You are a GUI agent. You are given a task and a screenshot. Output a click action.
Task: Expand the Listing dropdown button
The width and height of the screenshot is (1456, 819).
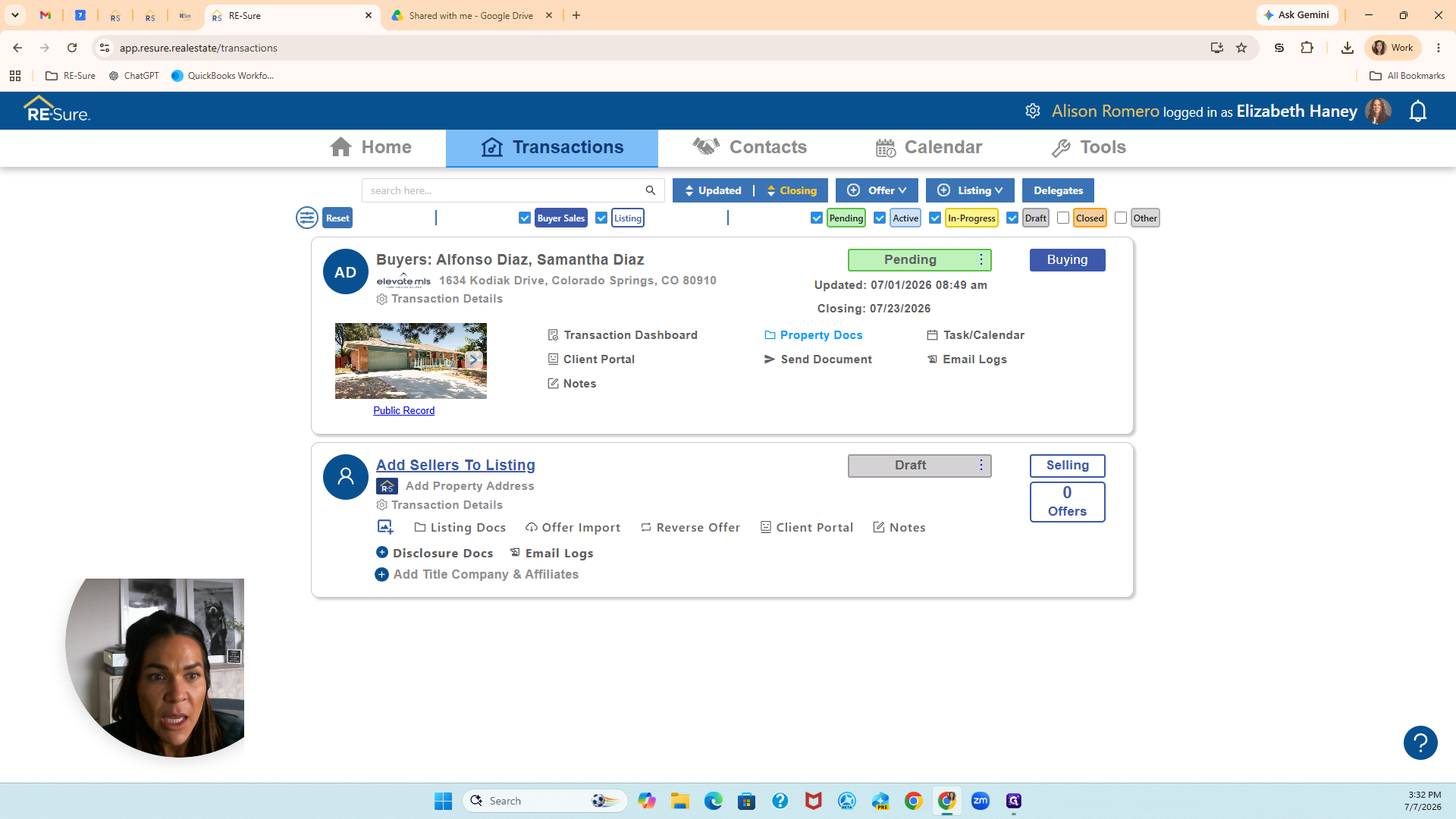970,190
